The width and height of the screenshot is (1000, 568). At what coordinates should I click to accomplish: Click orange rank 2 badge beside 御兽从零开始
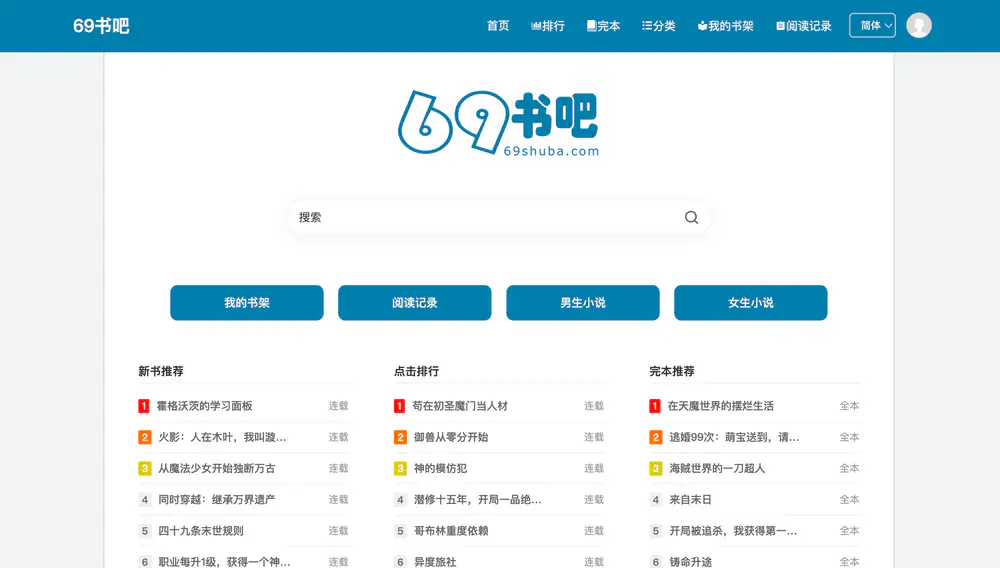coord(400,437)
